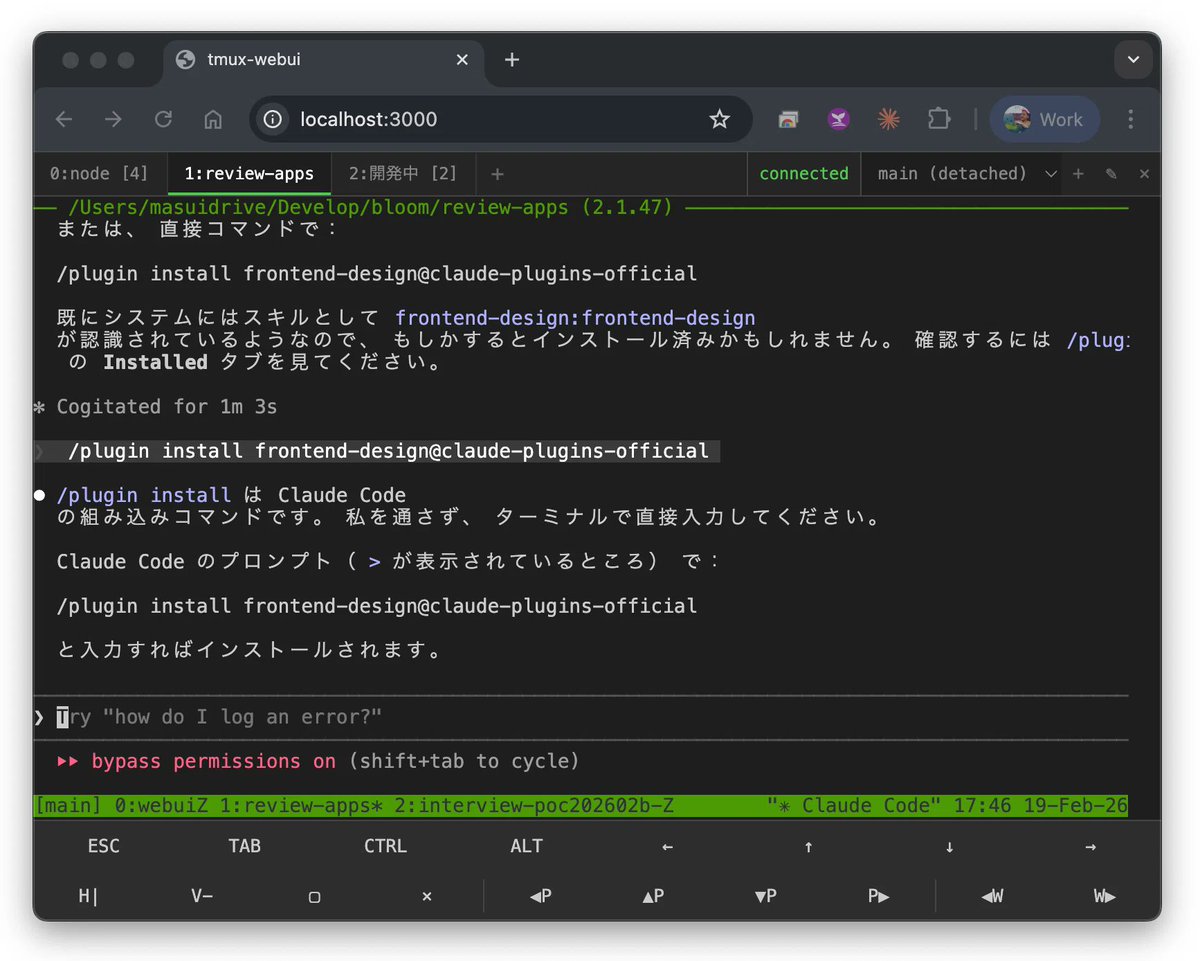Reload the localhost:3000 page
The width and height of the screenshot is (1200, 961).
tap(163, 120)
